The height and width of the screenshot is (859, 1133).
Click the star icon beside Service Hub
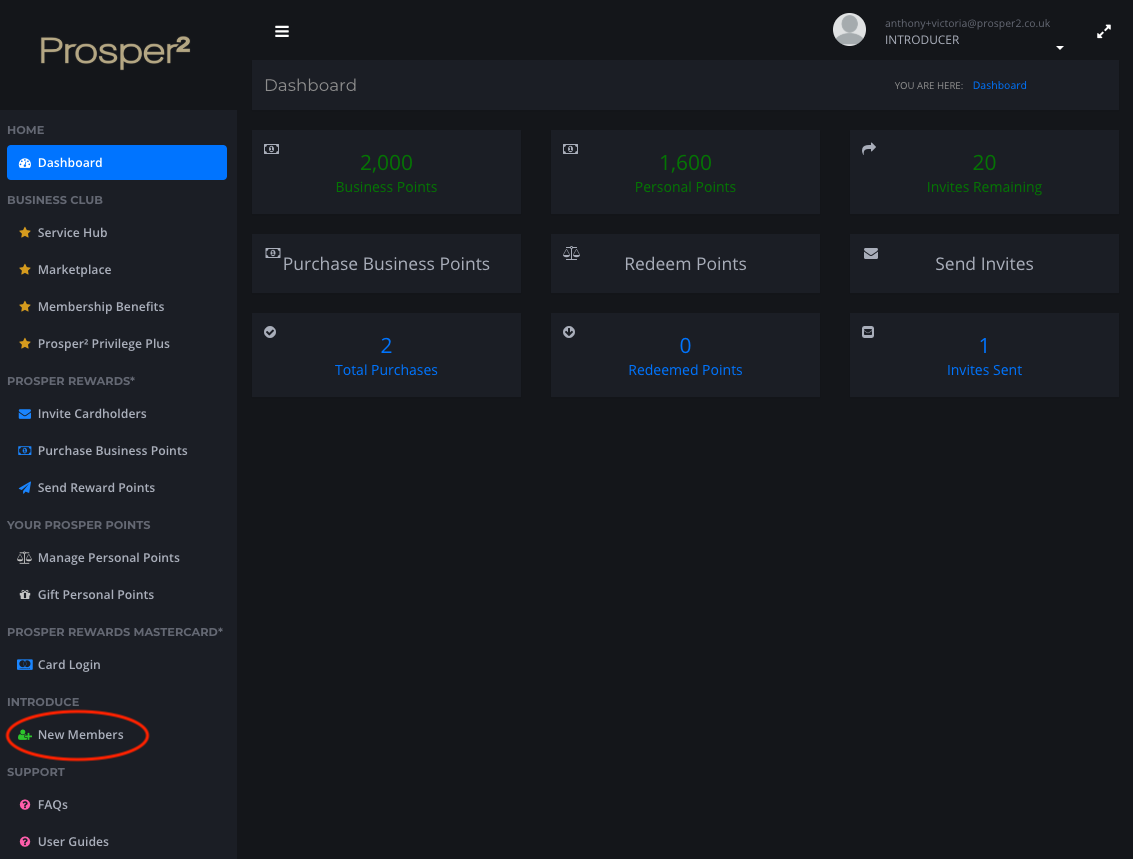pyautogui.click(x=25, y=233)
